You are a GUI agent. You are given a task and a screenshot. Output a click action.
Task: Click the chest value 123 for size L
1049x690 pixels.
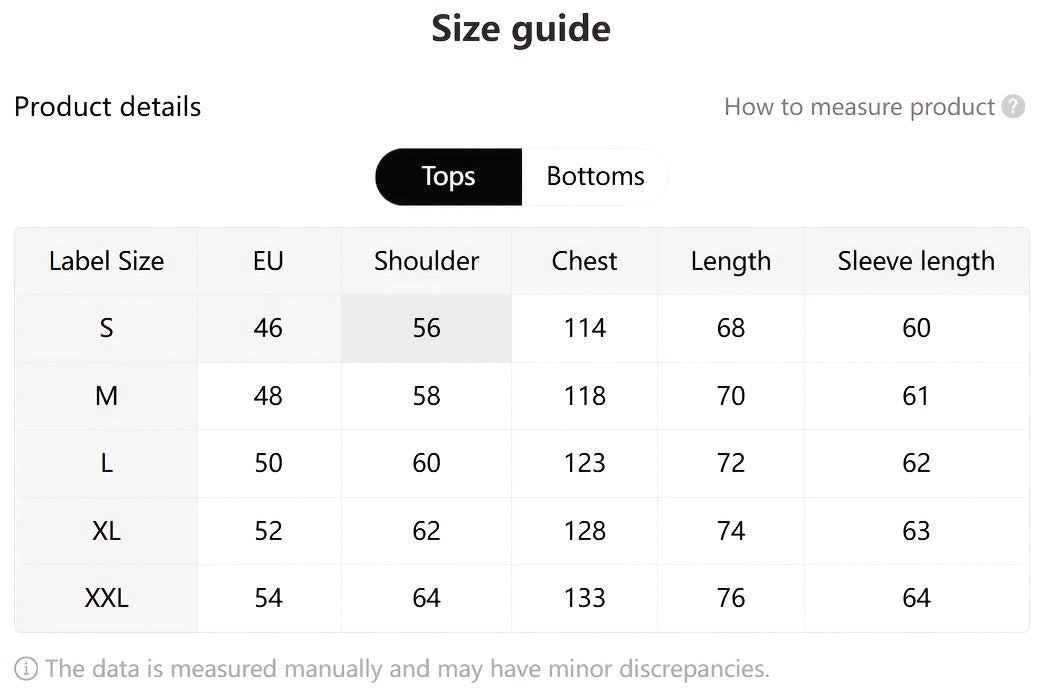584,463
